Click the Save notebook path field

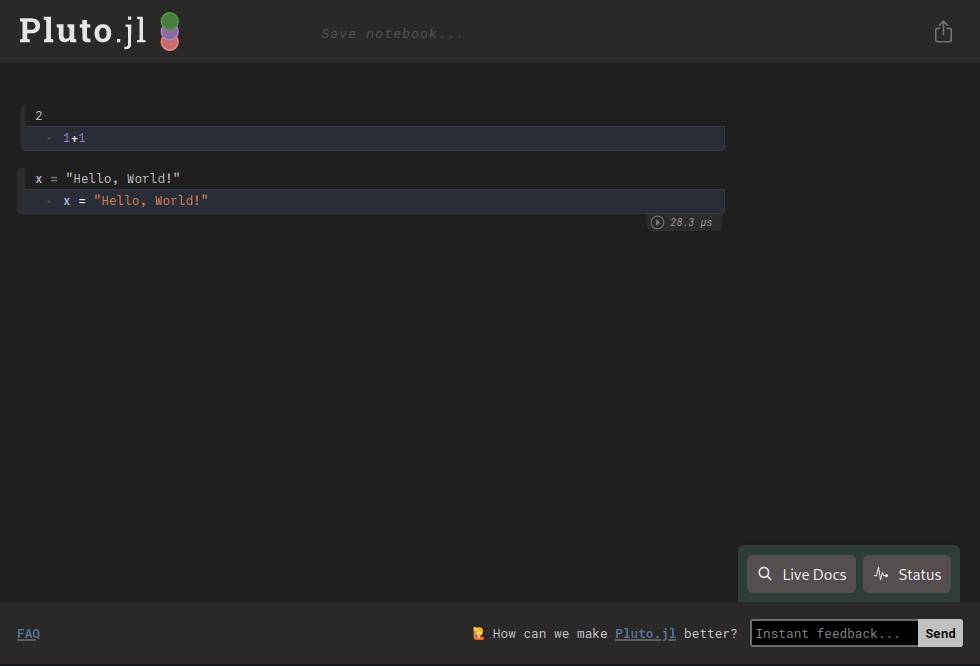[392, 34]
